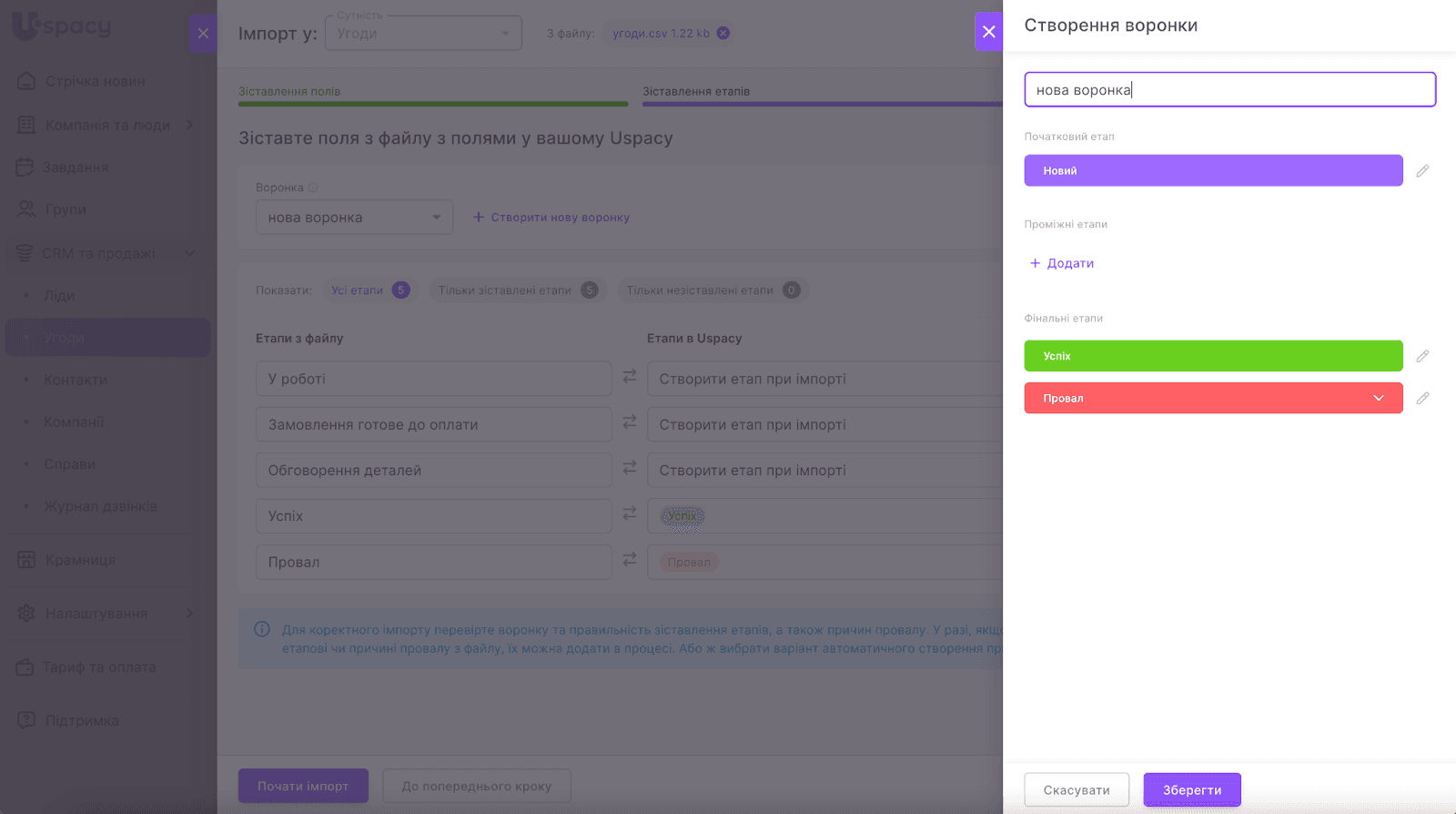Open the нова воронка funnel dropdown
The height and width of the screenshot is (814, 1456).
coord(354,218)
